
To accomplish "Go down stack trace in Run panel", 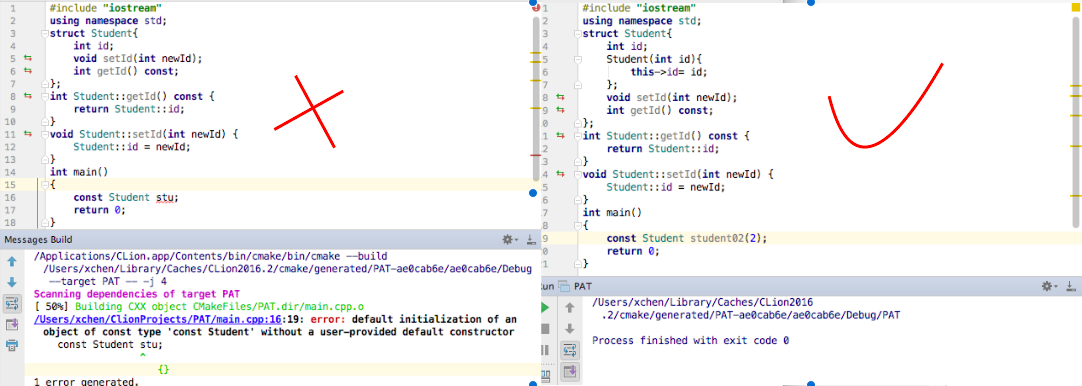I will [570, 329].
